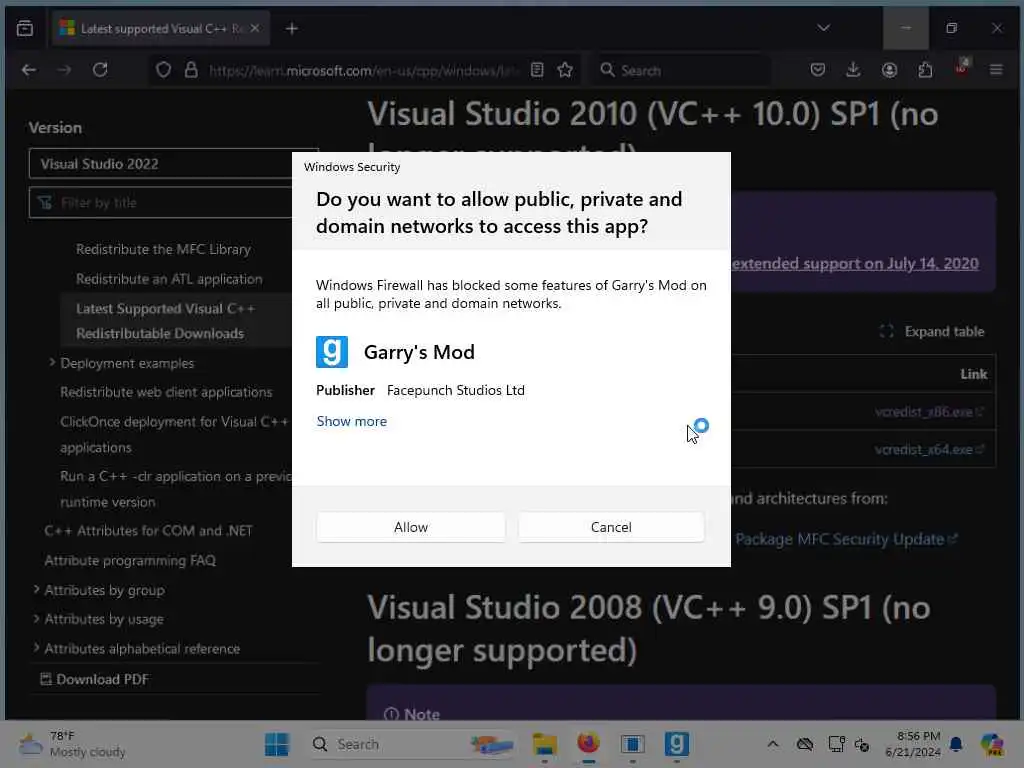Image resolution: width=1024 pixels, height=768 pixels.
Task: Click Allow in Windows Security dialog
Action: pyautogui.click(x=411, y=527)
